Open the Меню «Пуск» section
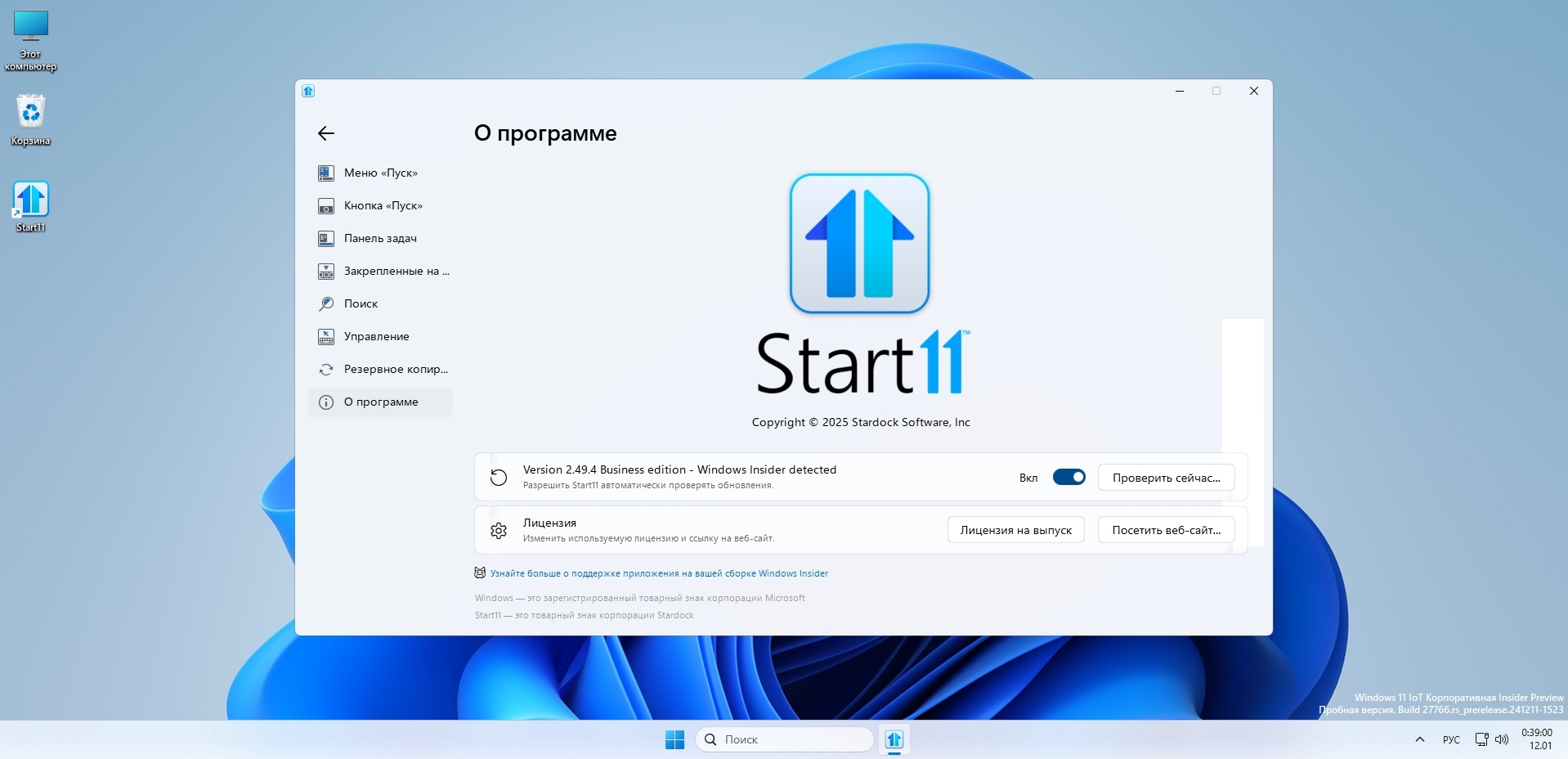 pos(380,173)
